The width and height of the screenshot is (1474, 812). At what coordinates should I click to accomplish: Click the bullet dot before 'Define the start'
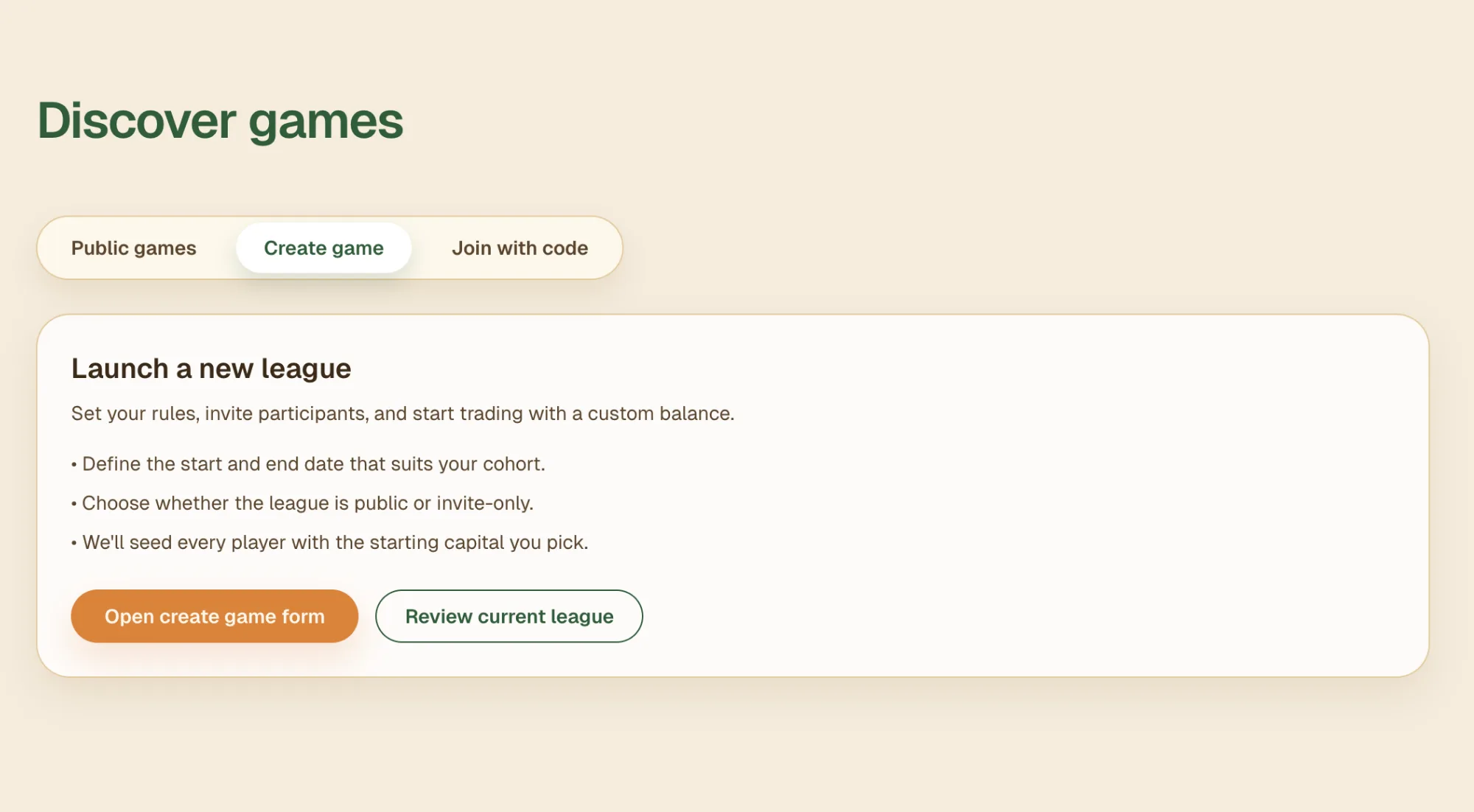(x=74, y=465)
